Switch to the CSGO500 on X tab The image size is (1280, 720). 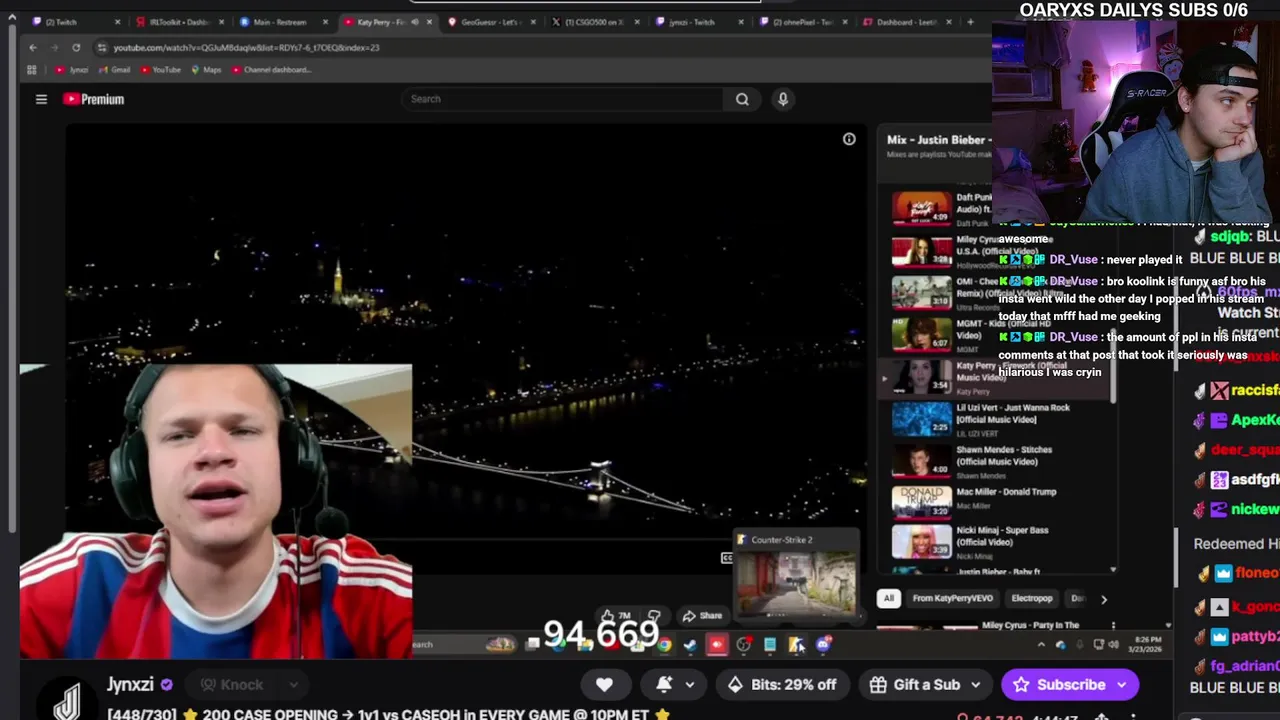pos(597,22)
